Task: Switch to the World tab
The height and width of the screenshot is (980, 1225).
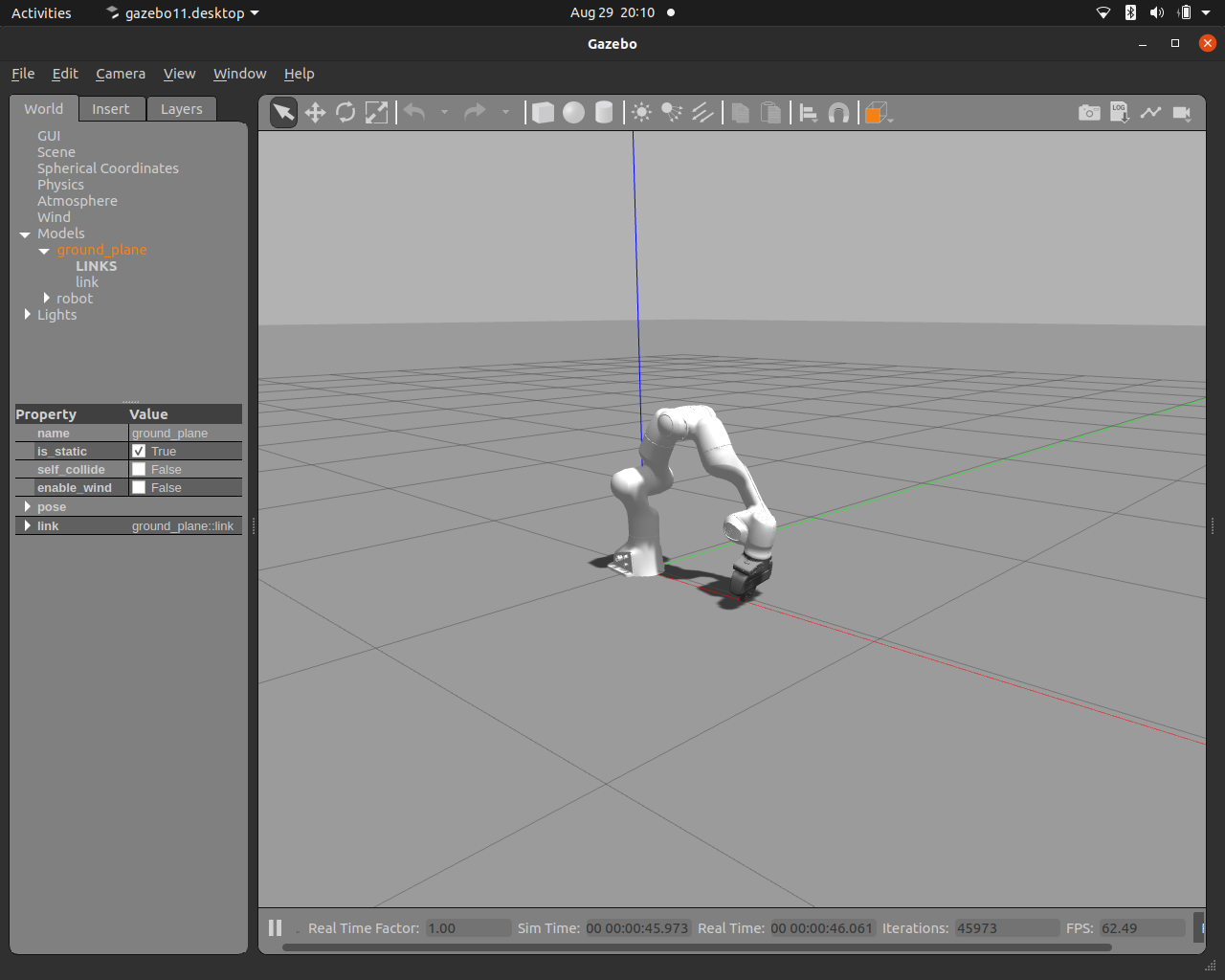Action: 44,109
